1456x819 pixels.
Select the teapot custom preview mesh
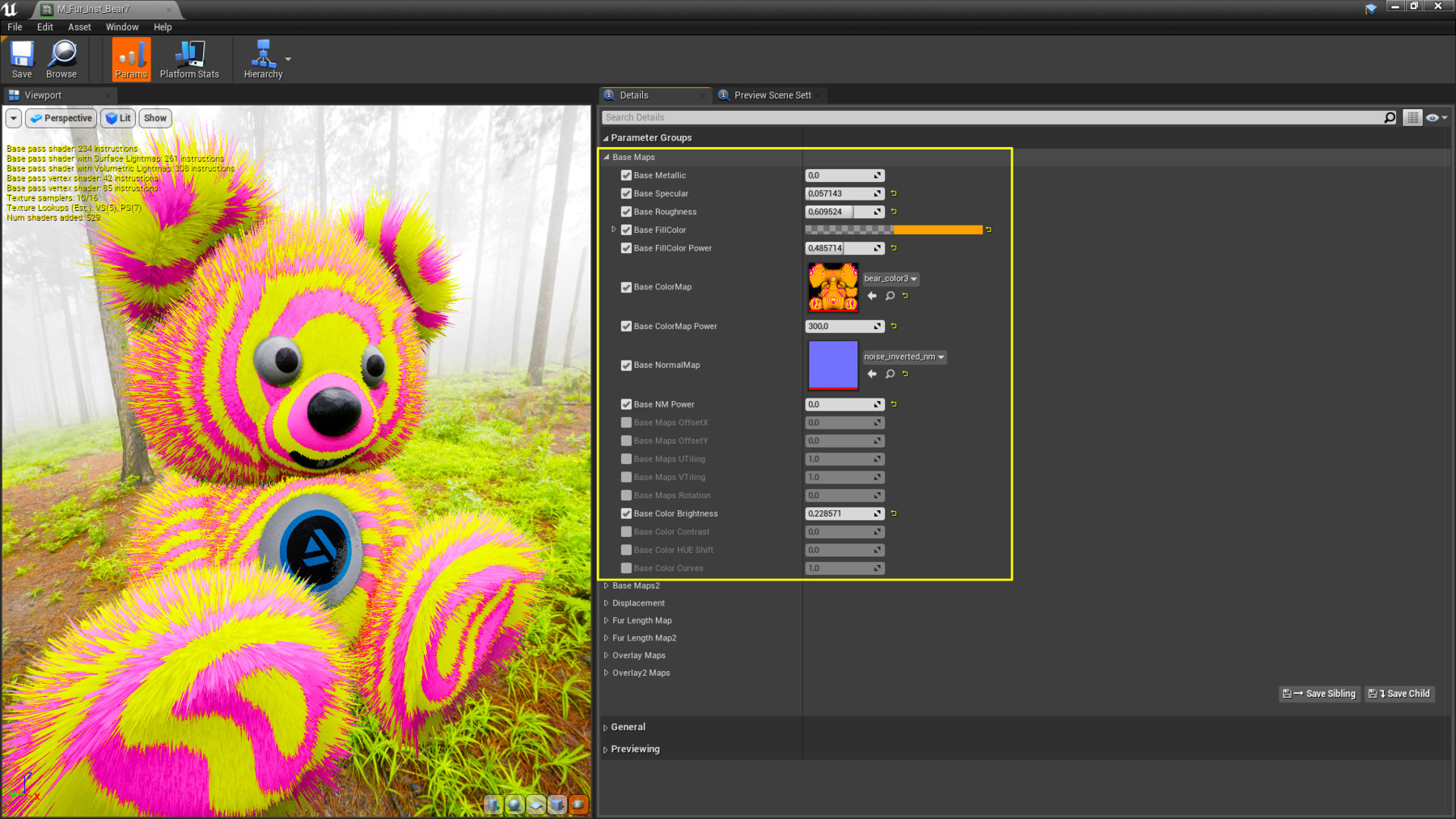pyautogui.click(x=578, y=804)
